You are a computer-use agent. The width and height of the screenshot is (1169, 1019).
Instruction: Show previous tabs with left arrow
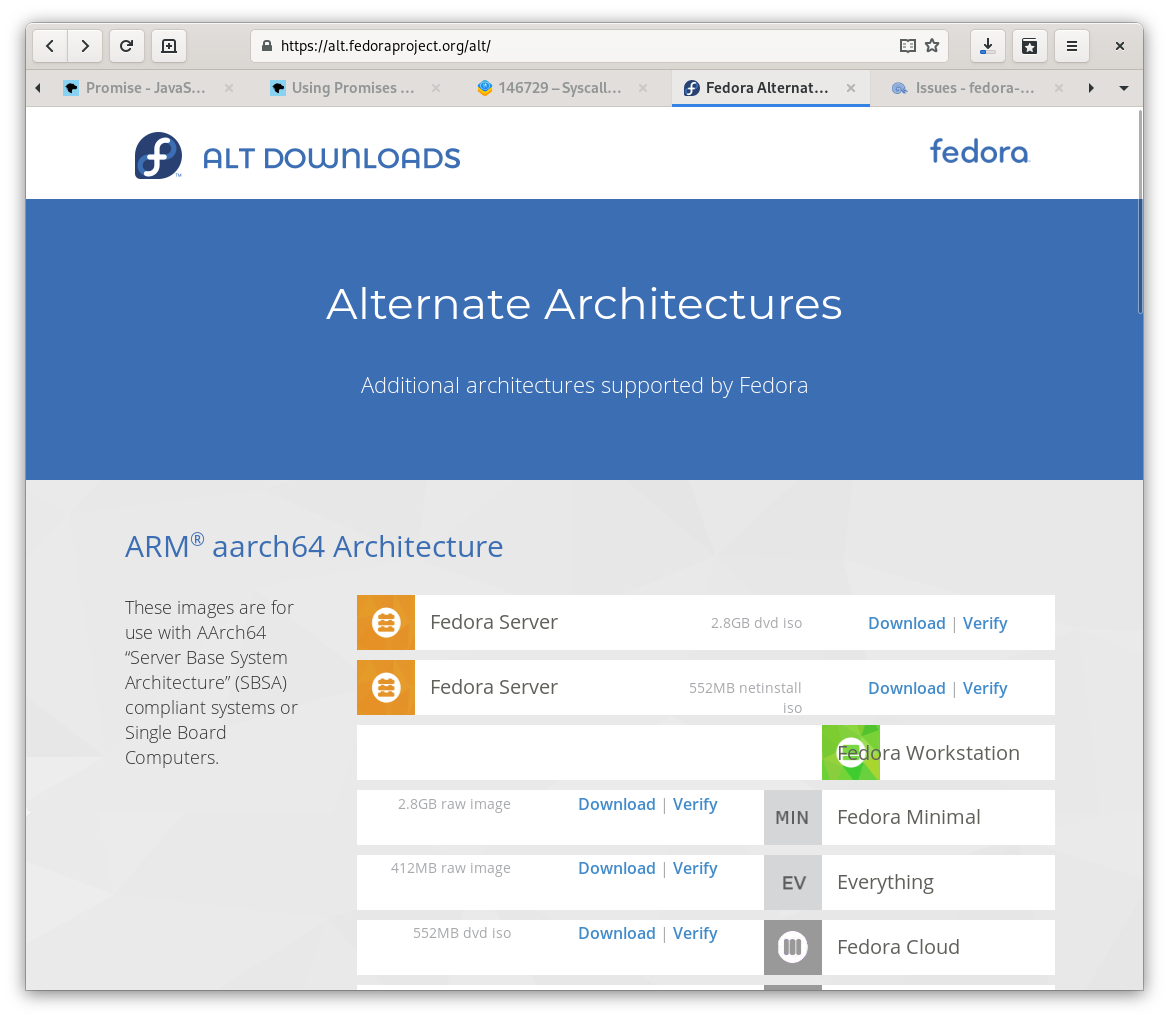38,88
